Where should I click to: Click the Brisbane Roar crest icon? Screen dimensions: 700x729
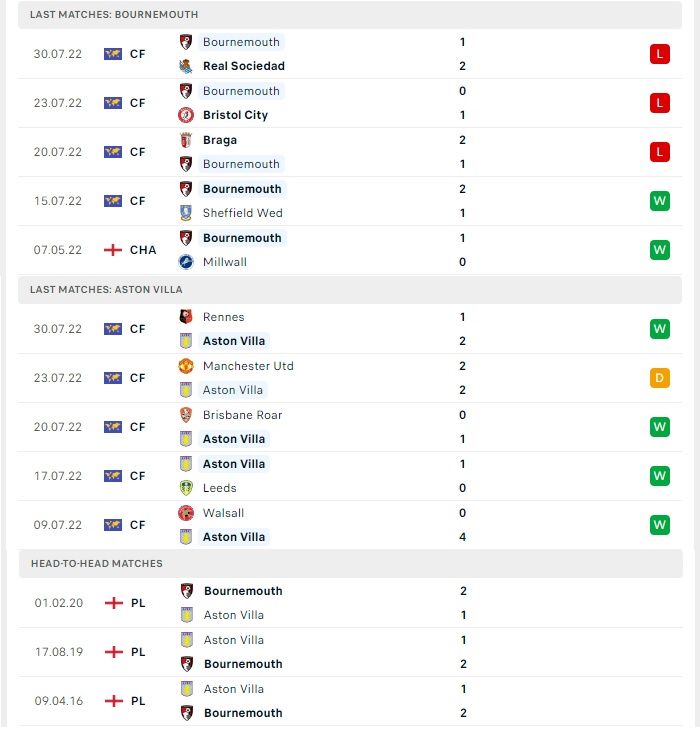(x=186, y=415)
